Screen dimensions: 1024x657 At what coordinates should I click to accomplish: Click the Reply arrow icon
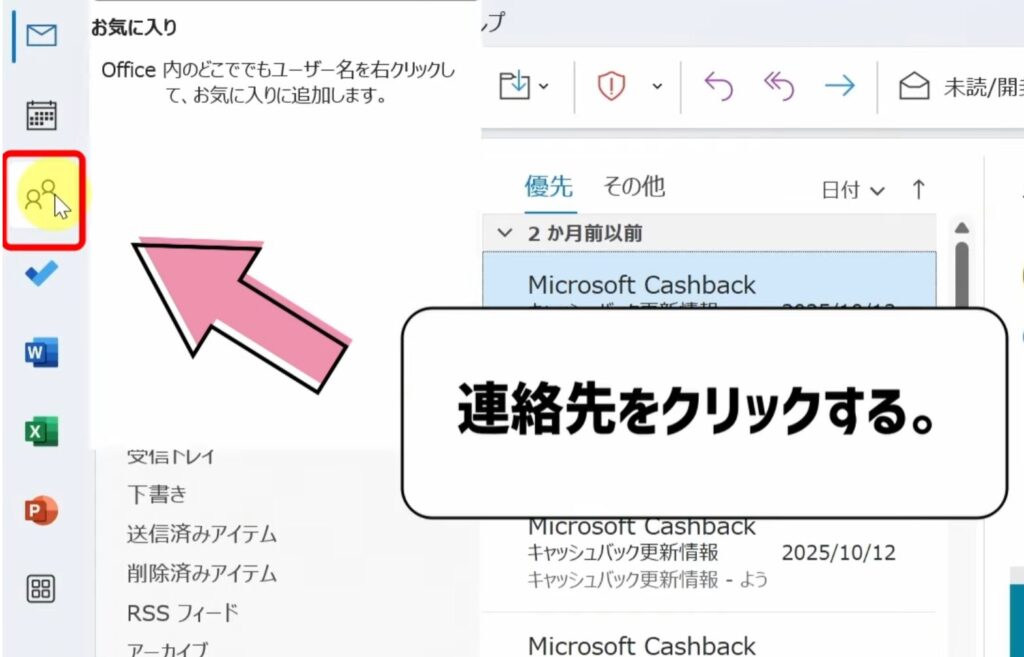(718, 86)
